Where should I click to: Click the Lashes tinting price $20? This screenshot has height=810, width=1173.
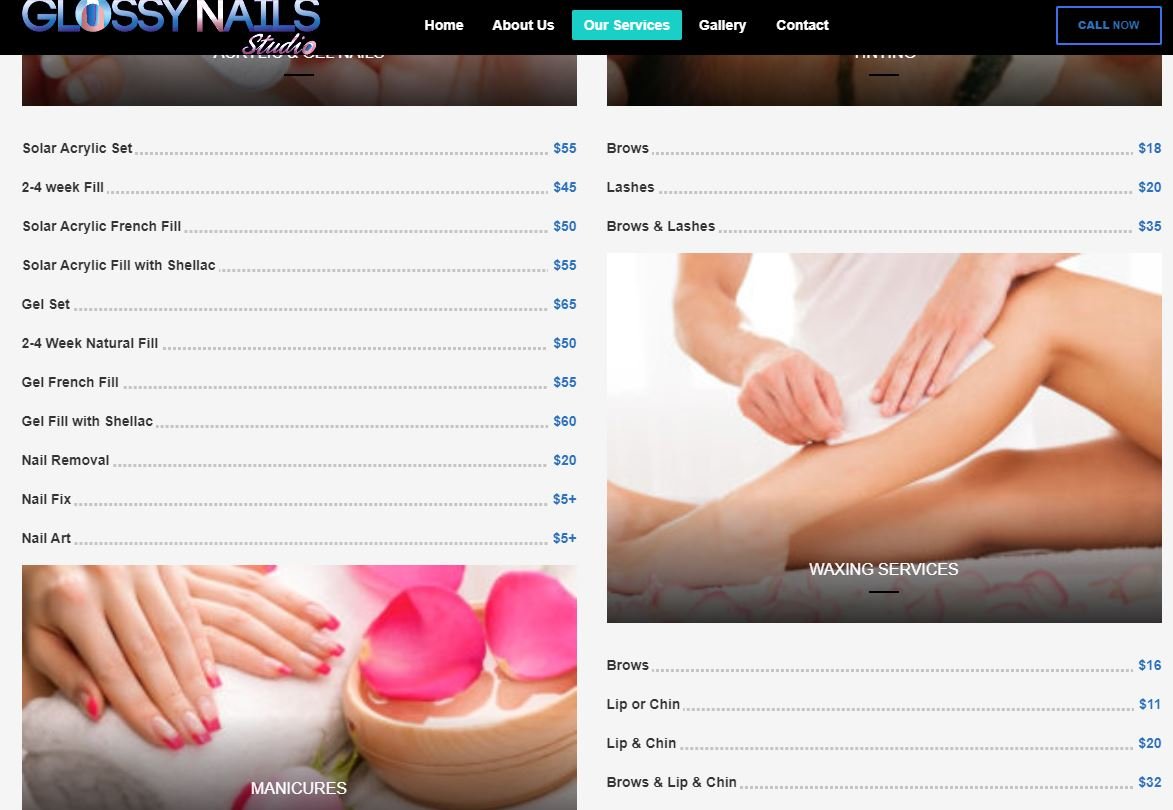coord(1149,187)
